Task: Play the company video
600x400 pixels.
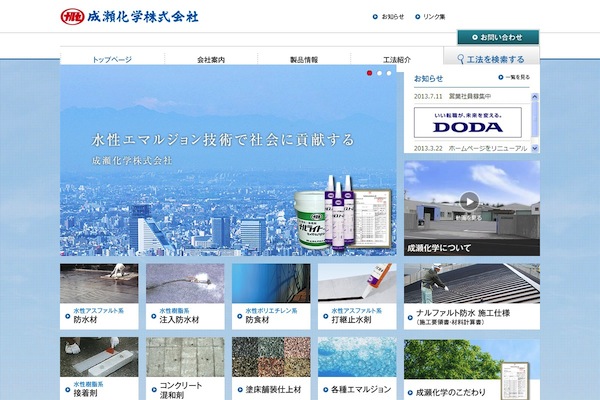Action: [469, 201]
